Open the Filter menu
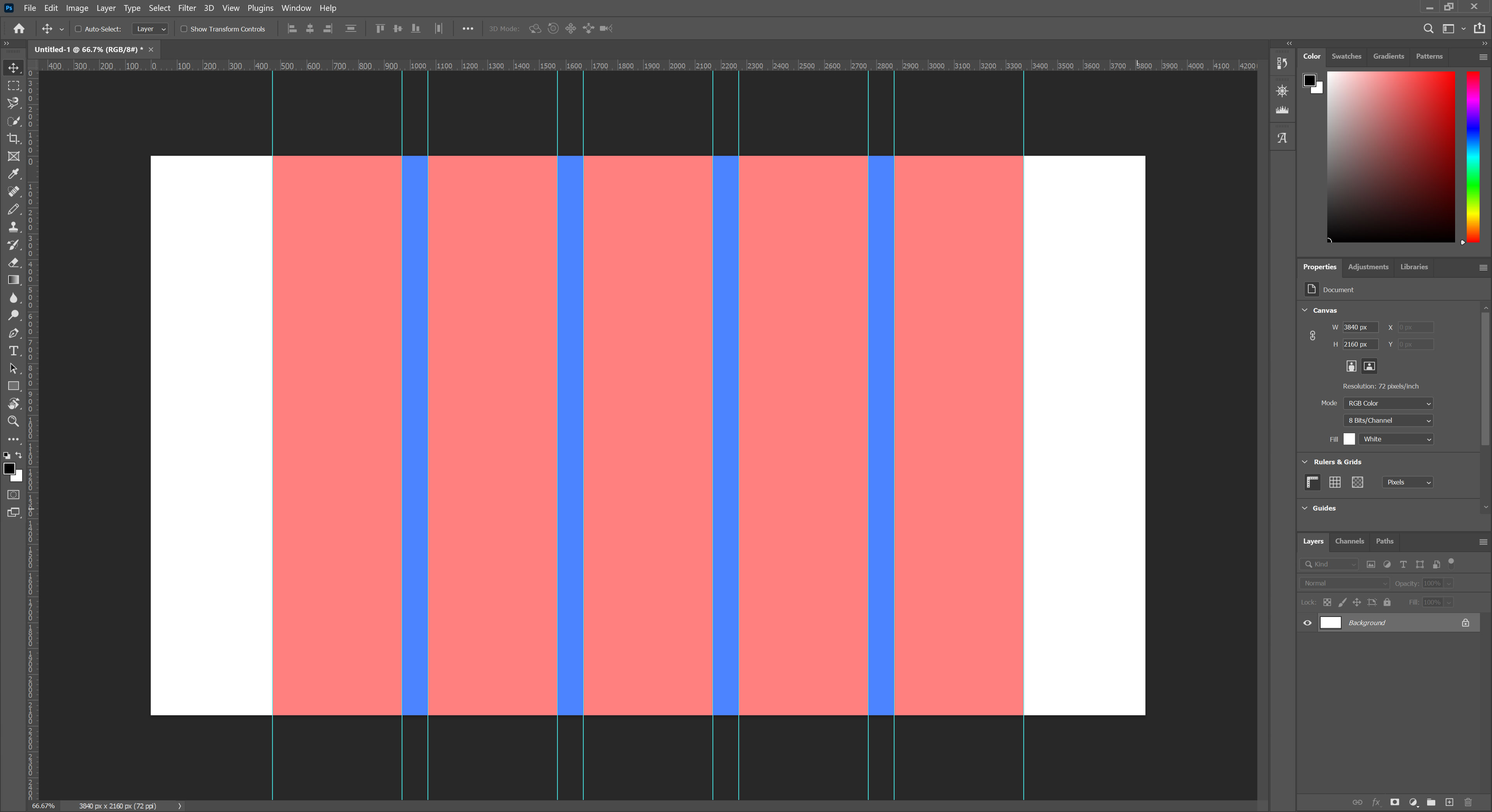The width and height of the screenshot is (1492, 812). click(x=186, y=8)
